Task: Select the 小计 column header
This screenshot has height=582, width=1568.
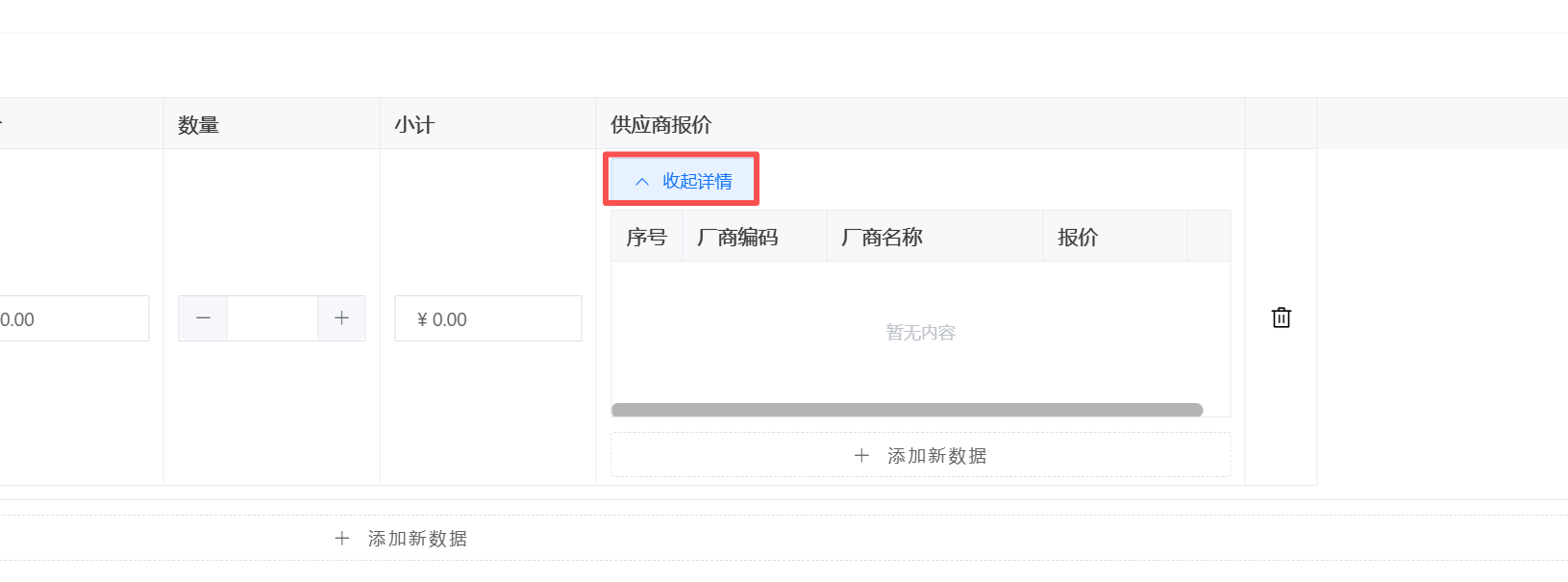Action: click(414, 124)
